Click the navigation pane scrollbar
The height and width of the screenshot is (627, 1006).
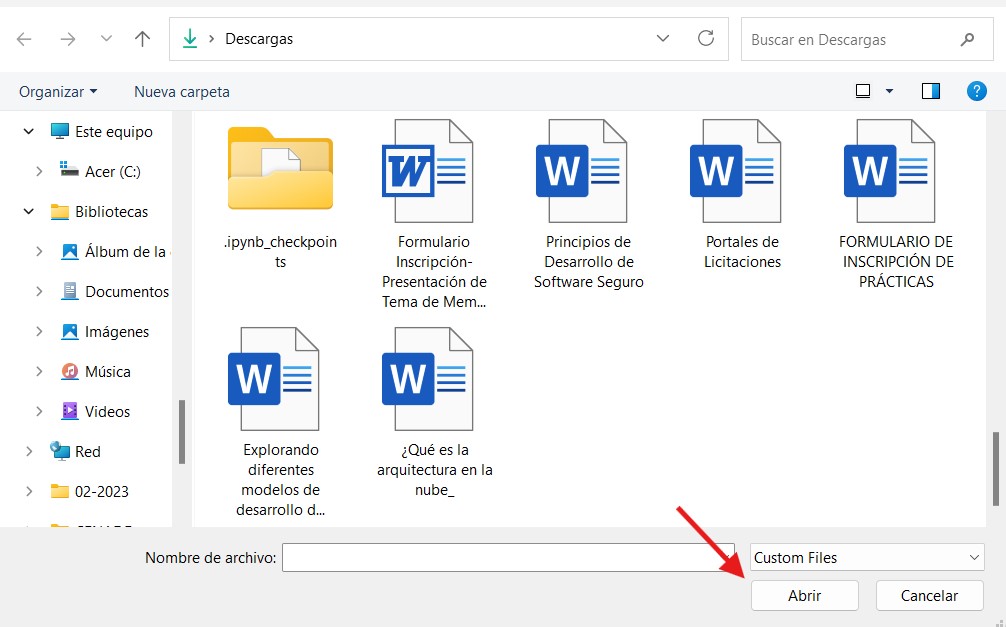tap(182, 432)
